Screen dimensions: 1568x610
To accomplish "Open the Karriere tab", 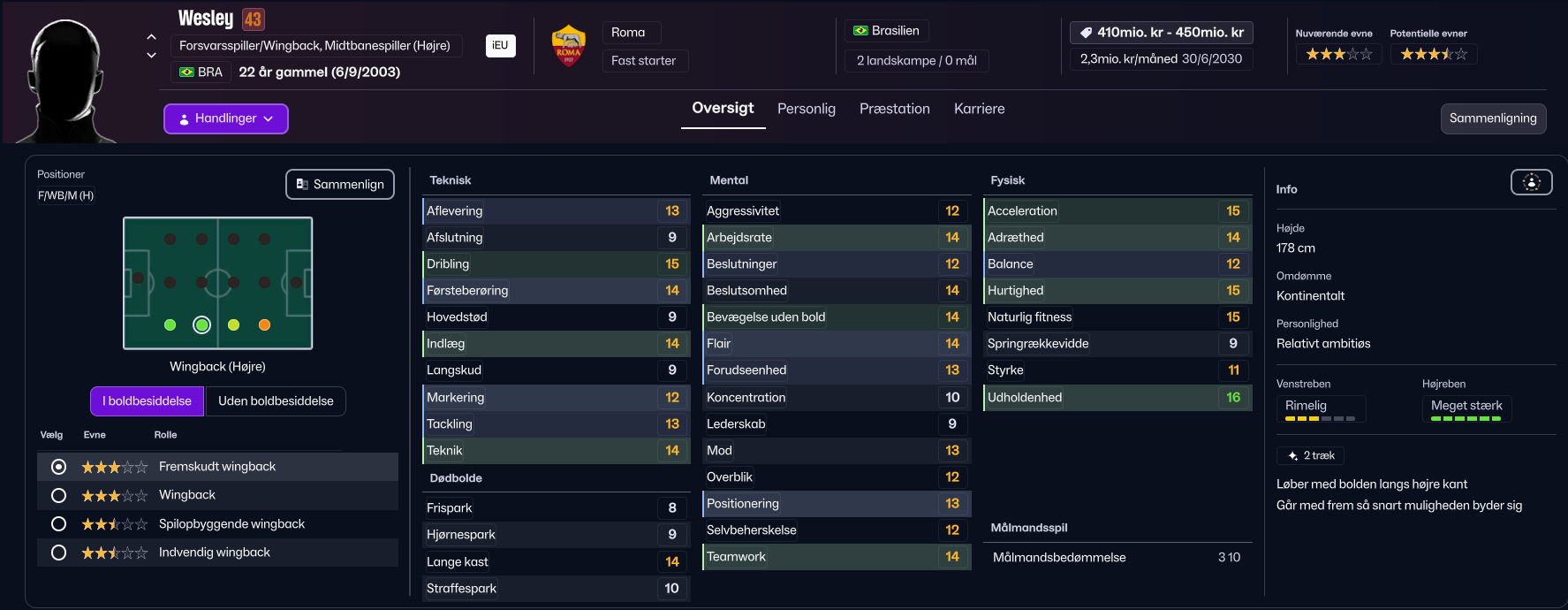I will pyautogui.click(x=979, y=109).
